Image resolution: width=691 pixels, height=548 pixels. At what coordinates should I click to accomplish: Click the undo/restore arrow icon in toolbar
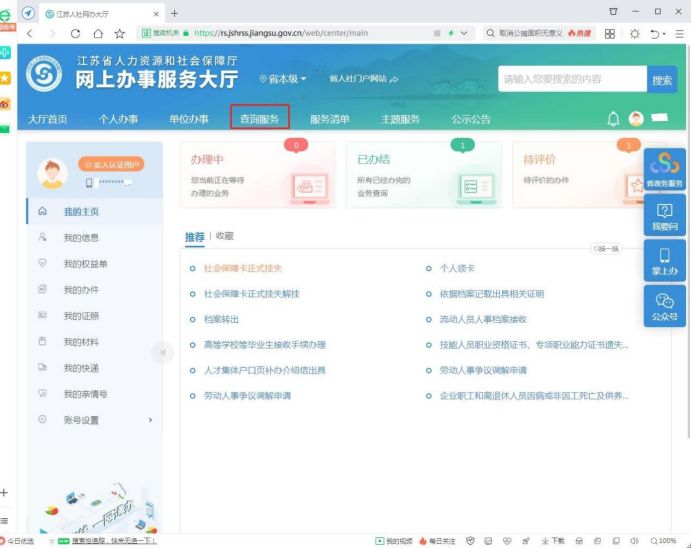point(655,33)
